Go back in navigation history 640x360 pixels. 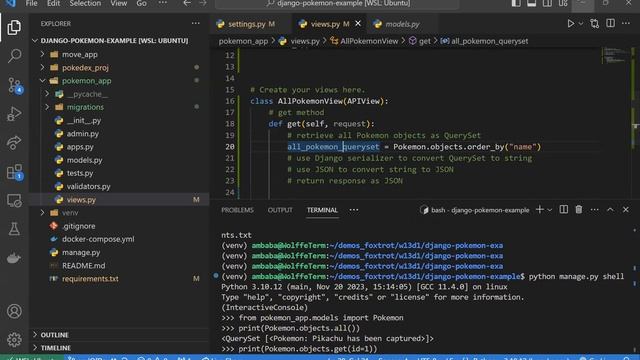point(187,3)
